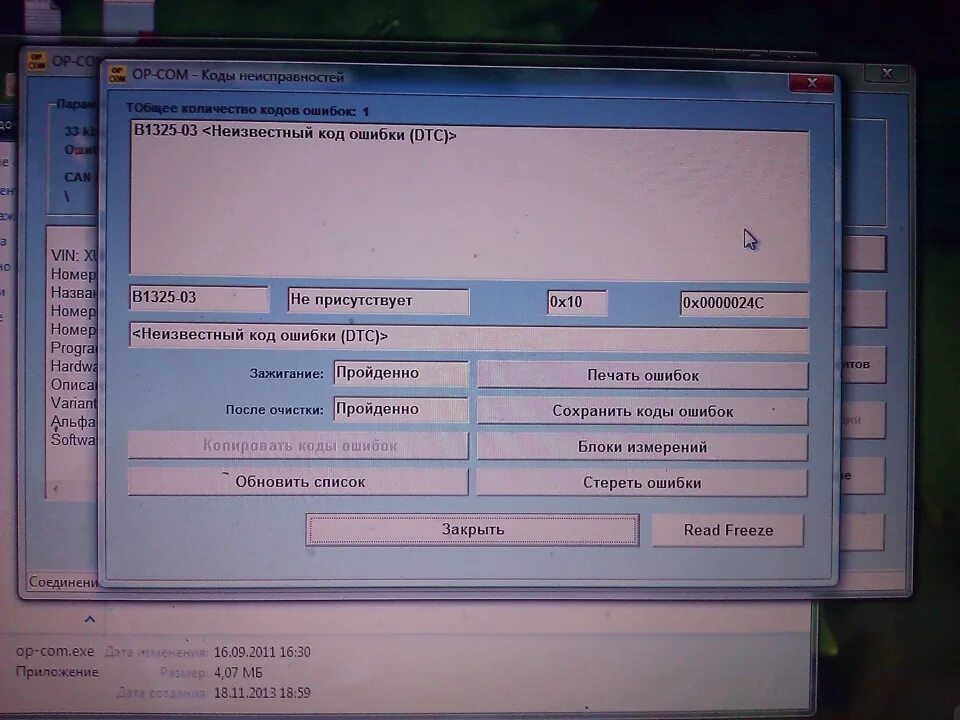Click Стереть ошибки button

[642, 482]
